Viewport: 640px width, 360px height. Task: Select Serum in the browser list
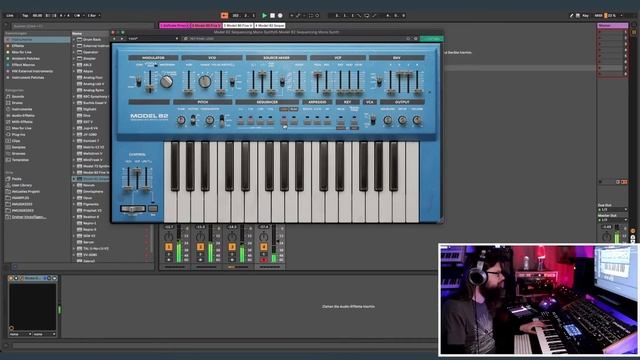coord(88,242)
